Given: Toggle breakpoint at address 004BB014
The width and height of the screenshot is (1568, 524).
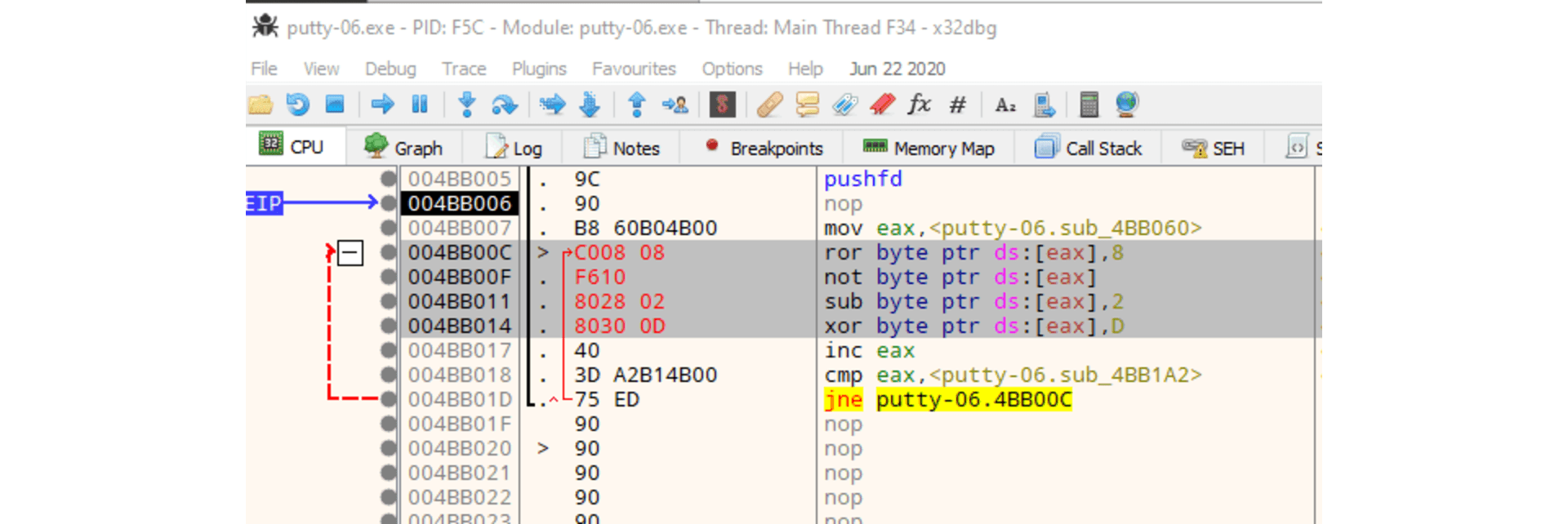Looking at the screenshot, I should tap(389, 326).
